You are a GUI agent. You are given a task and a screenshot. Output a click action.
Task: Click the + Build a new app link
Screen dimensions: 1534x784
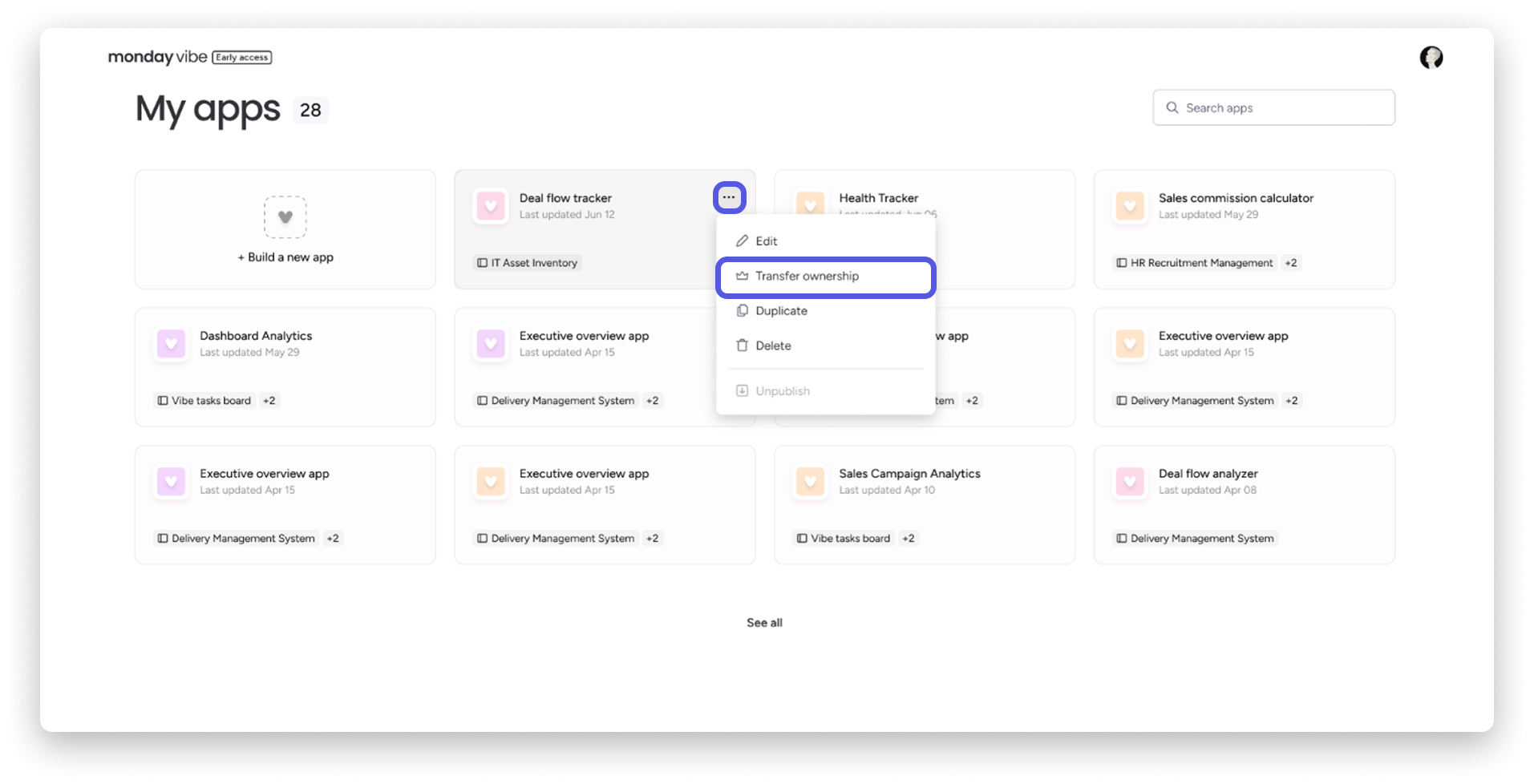tap(285, 257)
